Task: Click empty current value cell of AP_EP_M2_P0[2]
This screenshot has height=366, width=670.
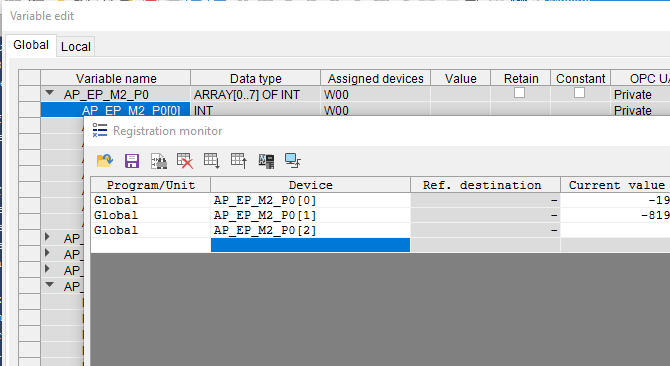Action: [615, 230]
